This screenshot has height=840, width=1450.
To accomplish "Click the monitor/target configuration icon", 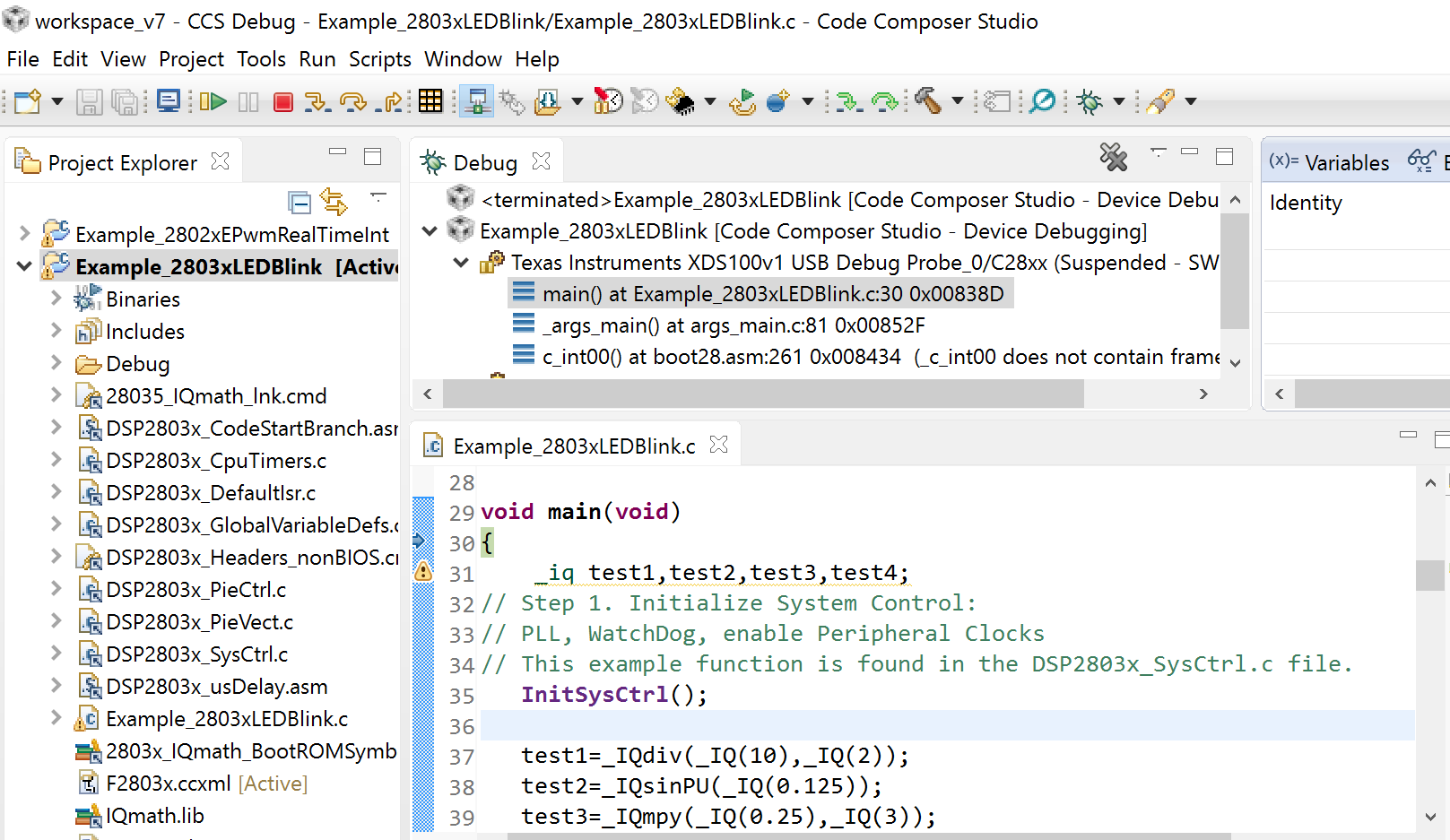I will coord(169,101).
